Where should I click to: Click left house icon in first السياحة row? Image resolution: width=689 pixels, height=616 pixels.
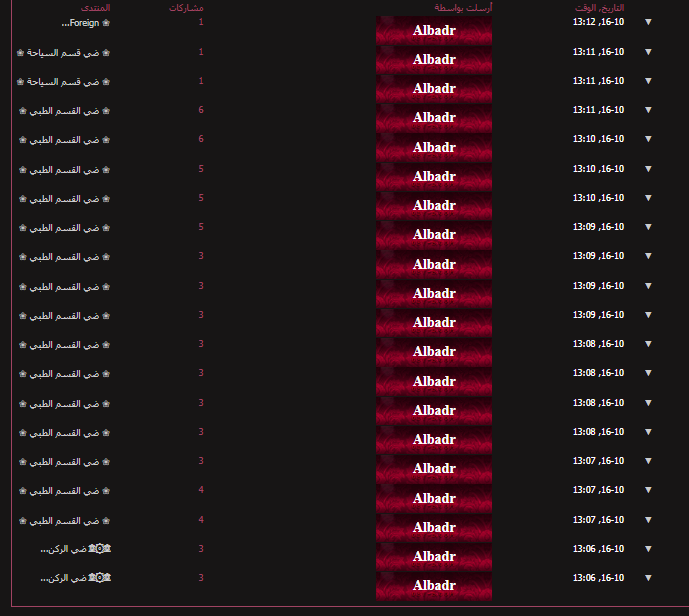pyautogui.click(x=21, y=52)
